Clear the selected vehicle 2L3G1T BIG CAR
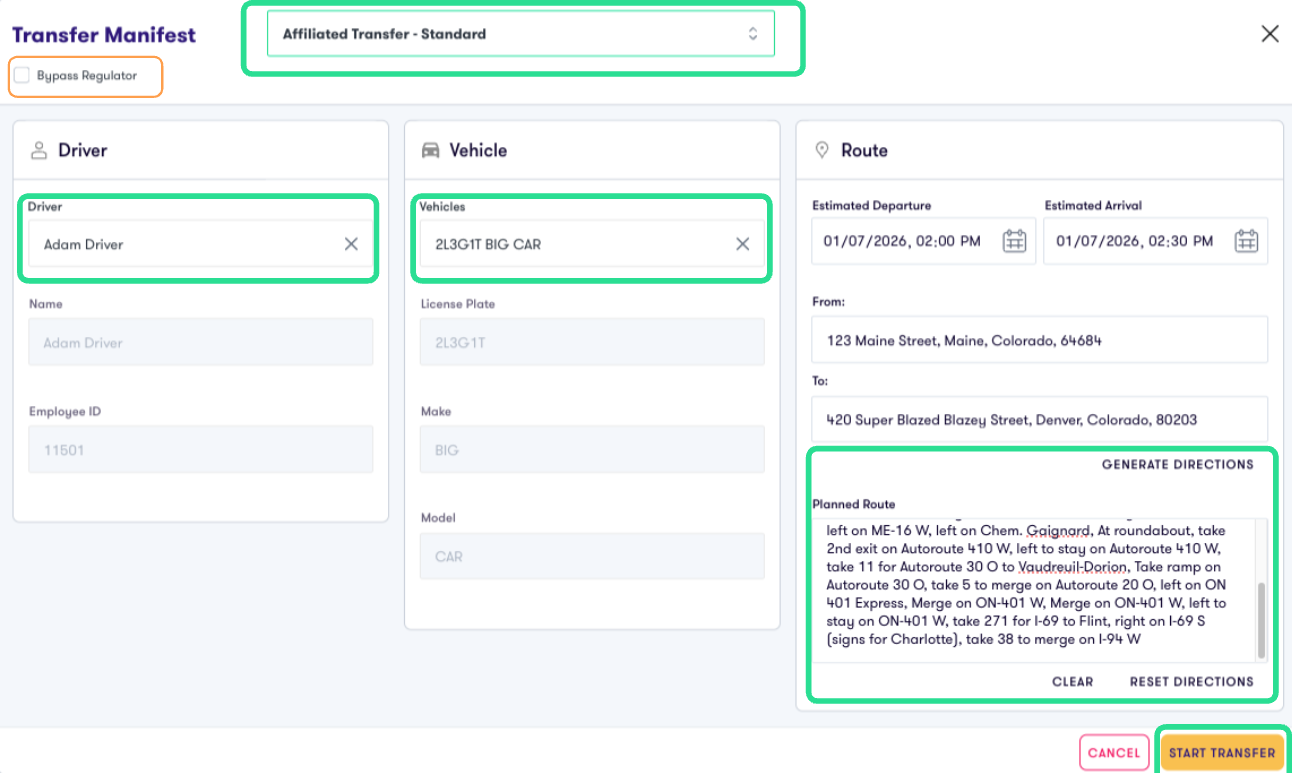The height and width of the screenshot is (773, 1292). pyautogui.click(x=743, y=244)
